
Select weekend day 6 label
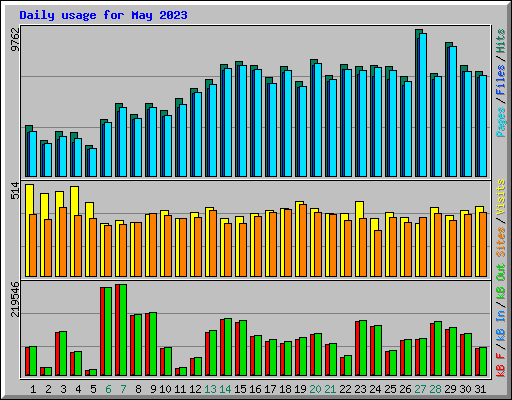[108, 389]
